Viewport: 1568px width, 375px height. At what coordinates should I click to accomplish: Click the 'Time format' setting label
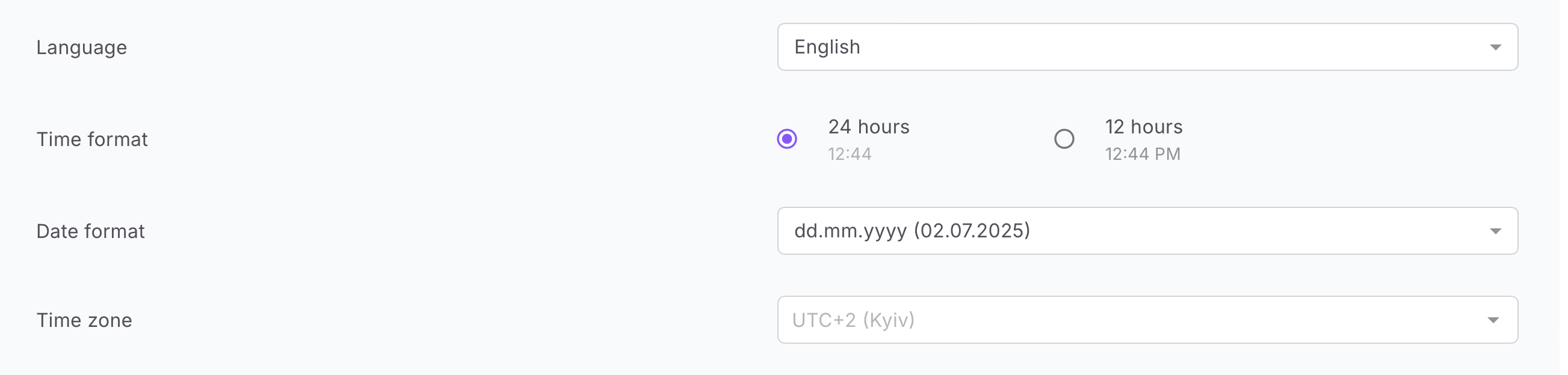point(93,140)
